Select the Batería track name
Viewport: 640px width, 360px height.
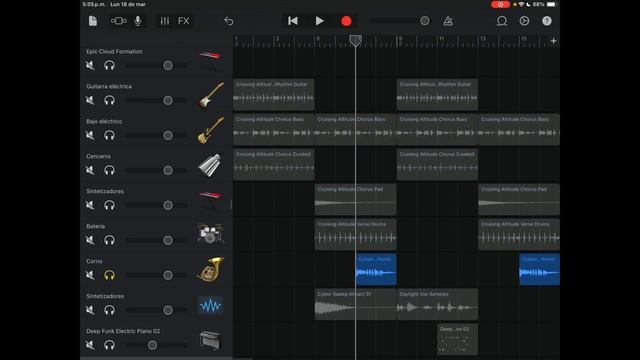(96, 226)
